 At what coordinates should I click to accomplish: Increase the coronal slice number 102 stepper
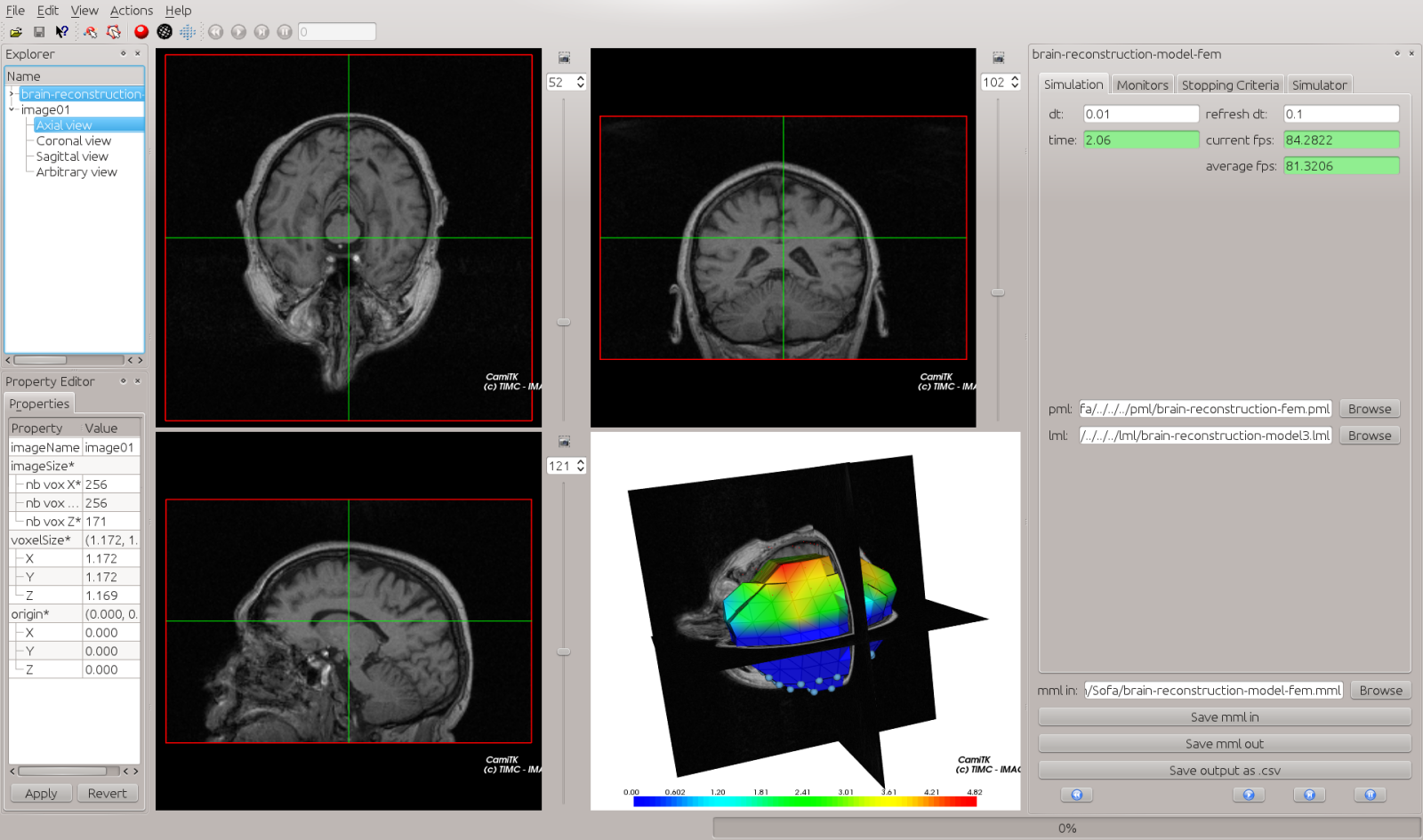(x=1015, y=78)
